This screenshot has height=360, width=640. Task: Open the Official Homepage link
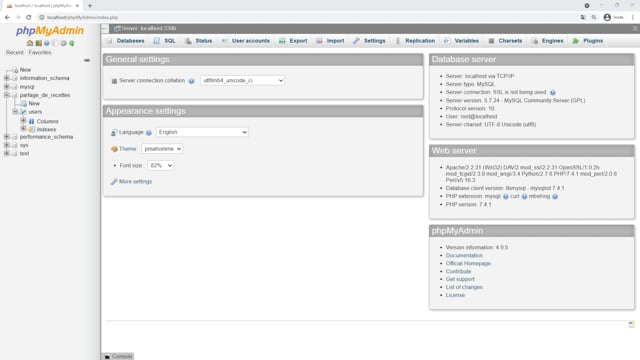[x=468, y=264]
